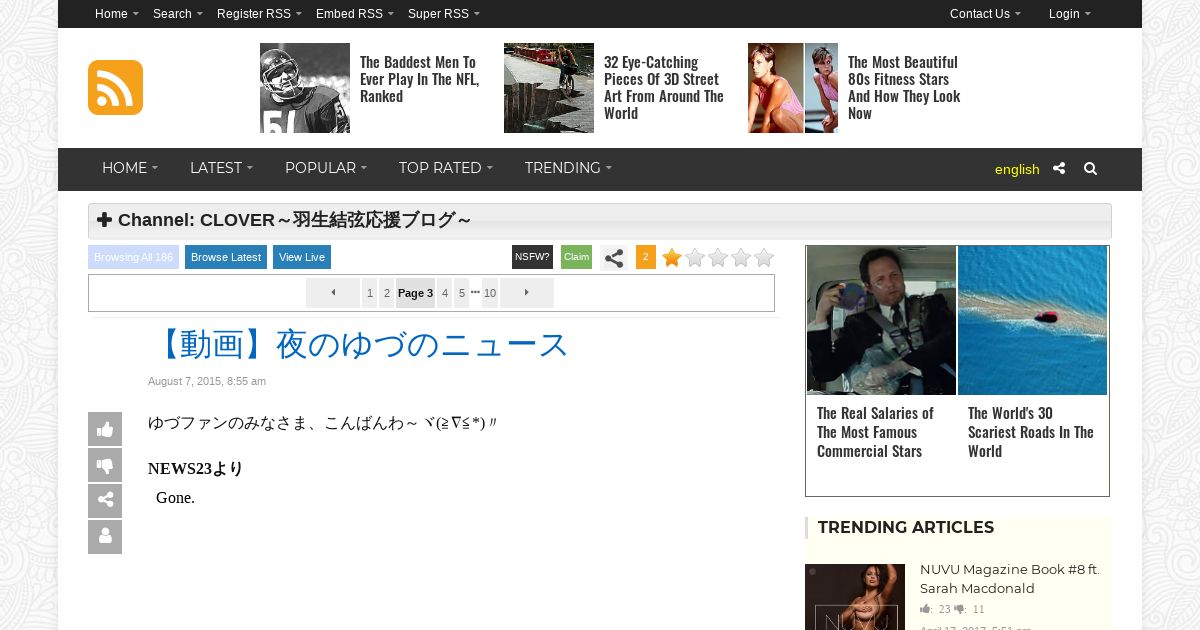This screenshot has height=630, width=1200.
Task: Expand Super RSS dropdown
Action: coord(444,14)
